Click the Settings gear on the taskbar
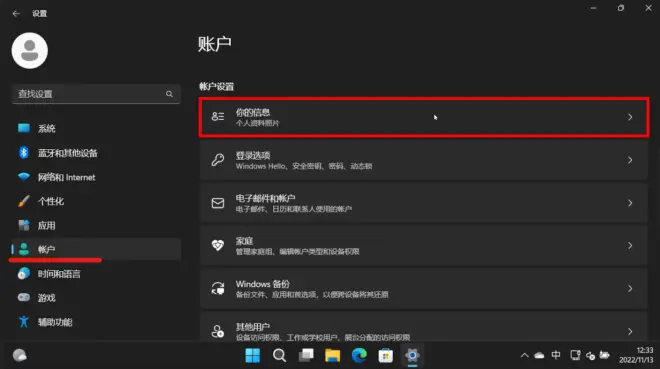 pyautogui.click(x=412, y=356)
